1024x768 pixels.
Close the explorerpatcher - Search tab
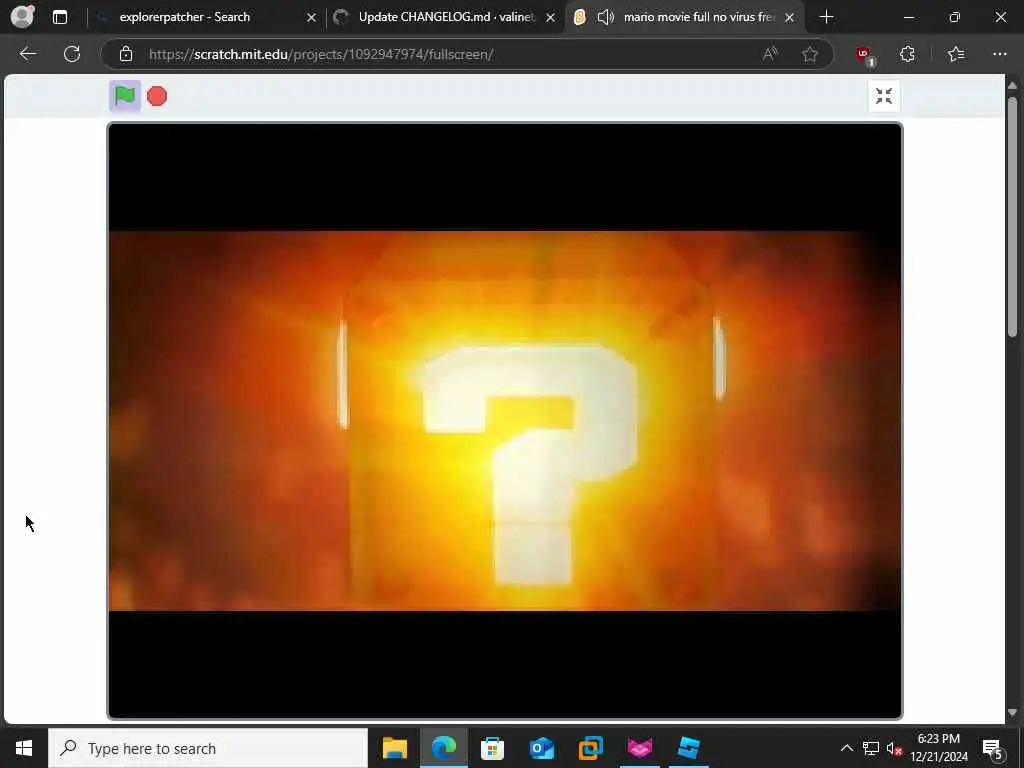(312, 18)
